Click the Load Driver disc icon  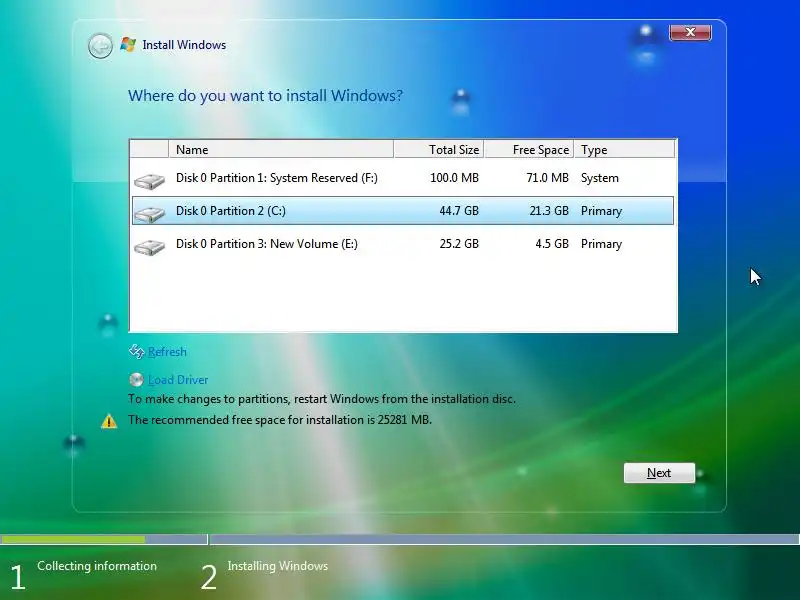point(136,380)
